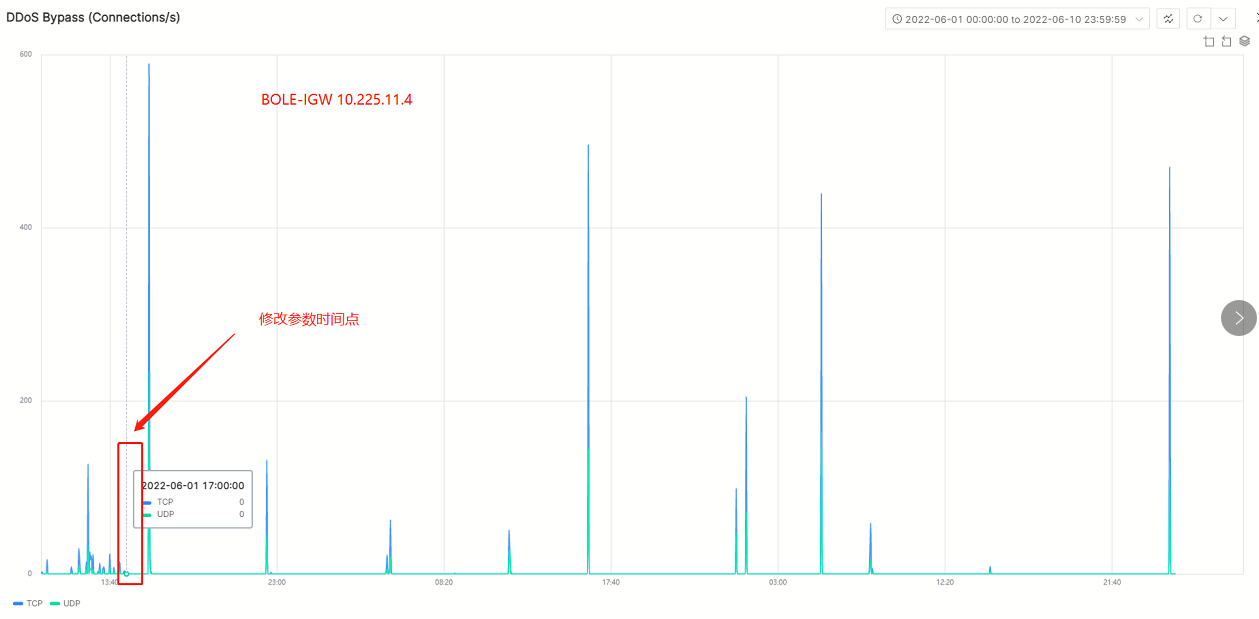The image size is (1259, 619).
Task: Click the refresh icon button
Action: (1197, 19)
